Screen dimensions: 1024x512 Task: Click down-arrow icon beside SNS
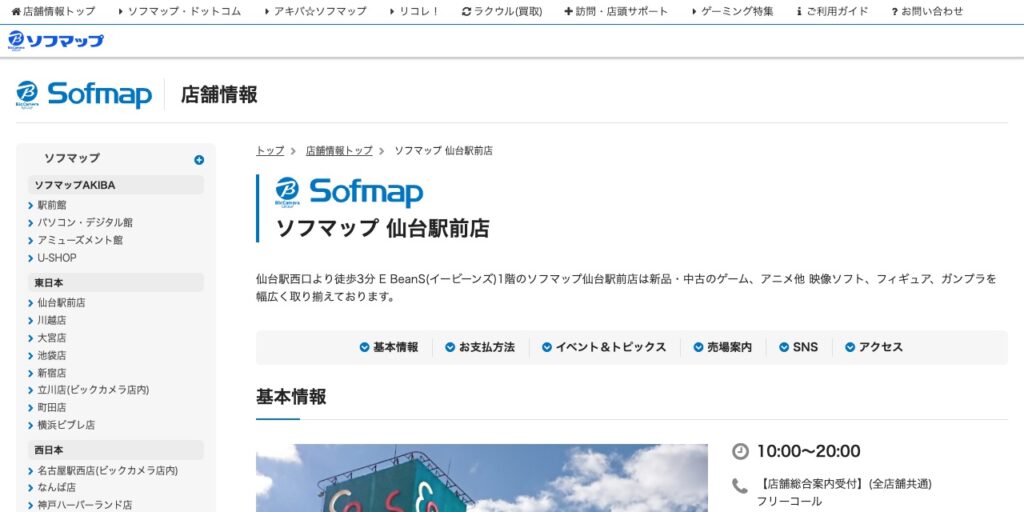784,347
